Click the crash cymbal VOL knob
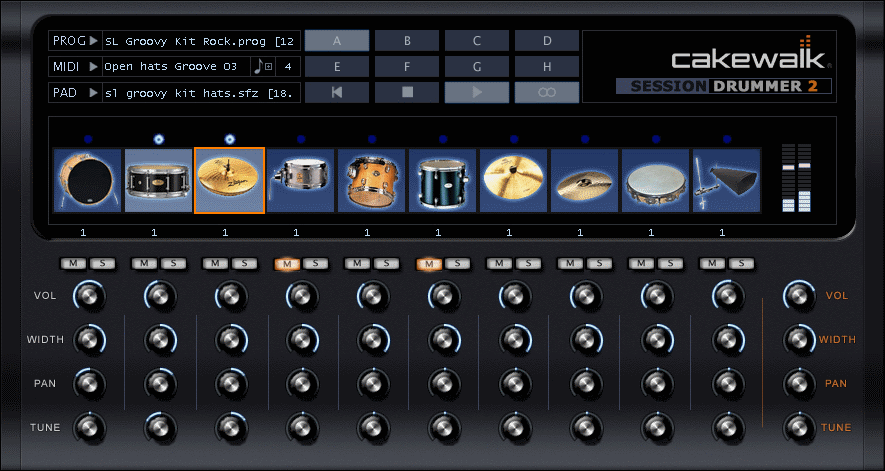 586,295
